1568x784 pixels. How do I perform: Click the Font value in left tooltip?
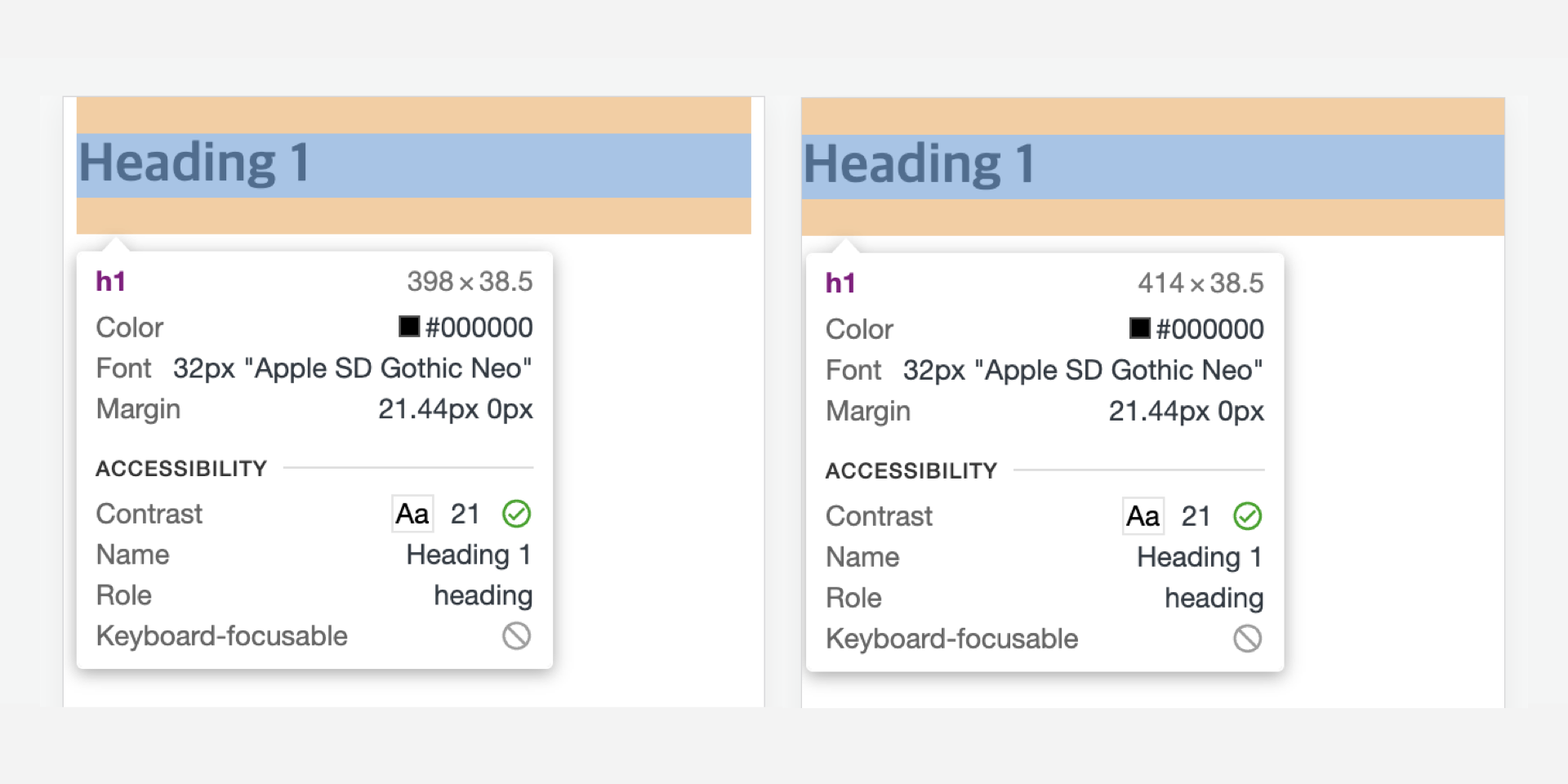352,368
